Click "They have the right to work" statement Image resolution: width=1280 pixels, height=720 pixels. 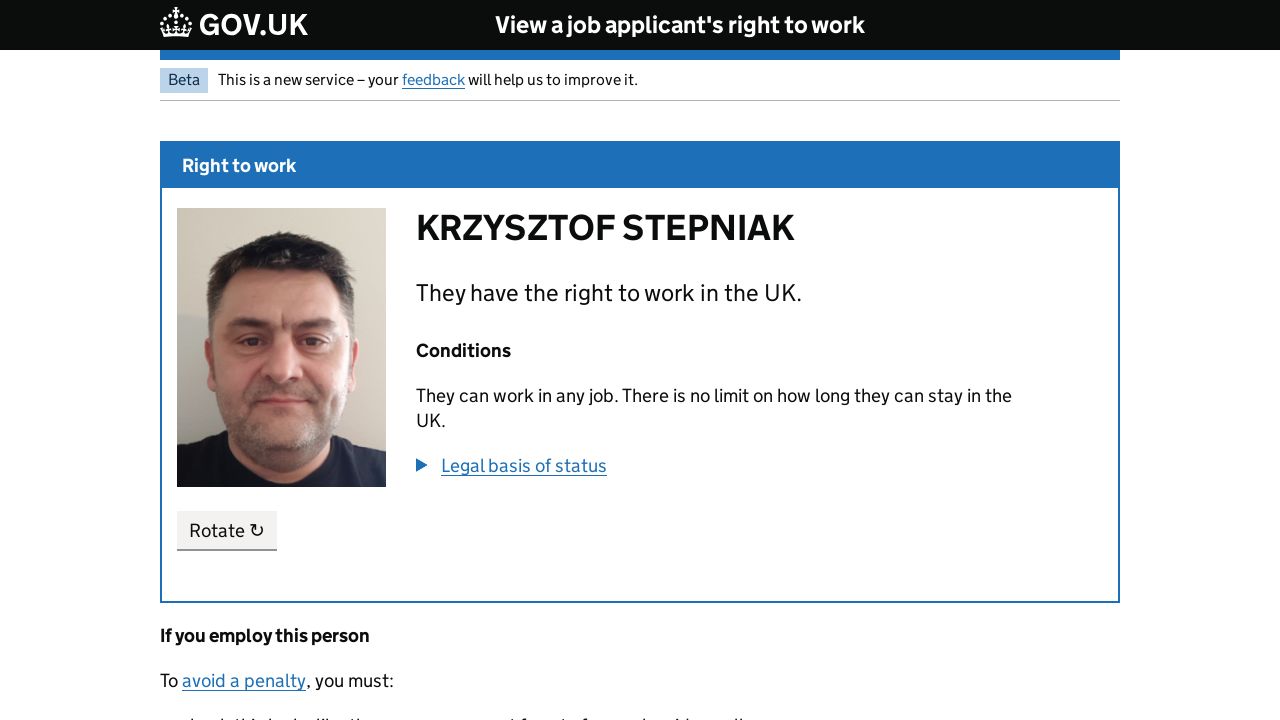click(608, 293)
